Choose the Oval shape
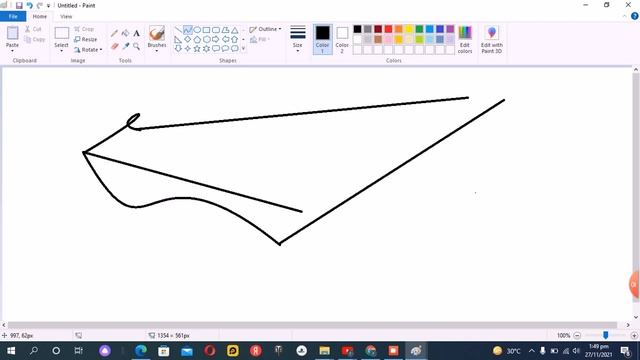The image size is (640, 360). pos(197,30)
